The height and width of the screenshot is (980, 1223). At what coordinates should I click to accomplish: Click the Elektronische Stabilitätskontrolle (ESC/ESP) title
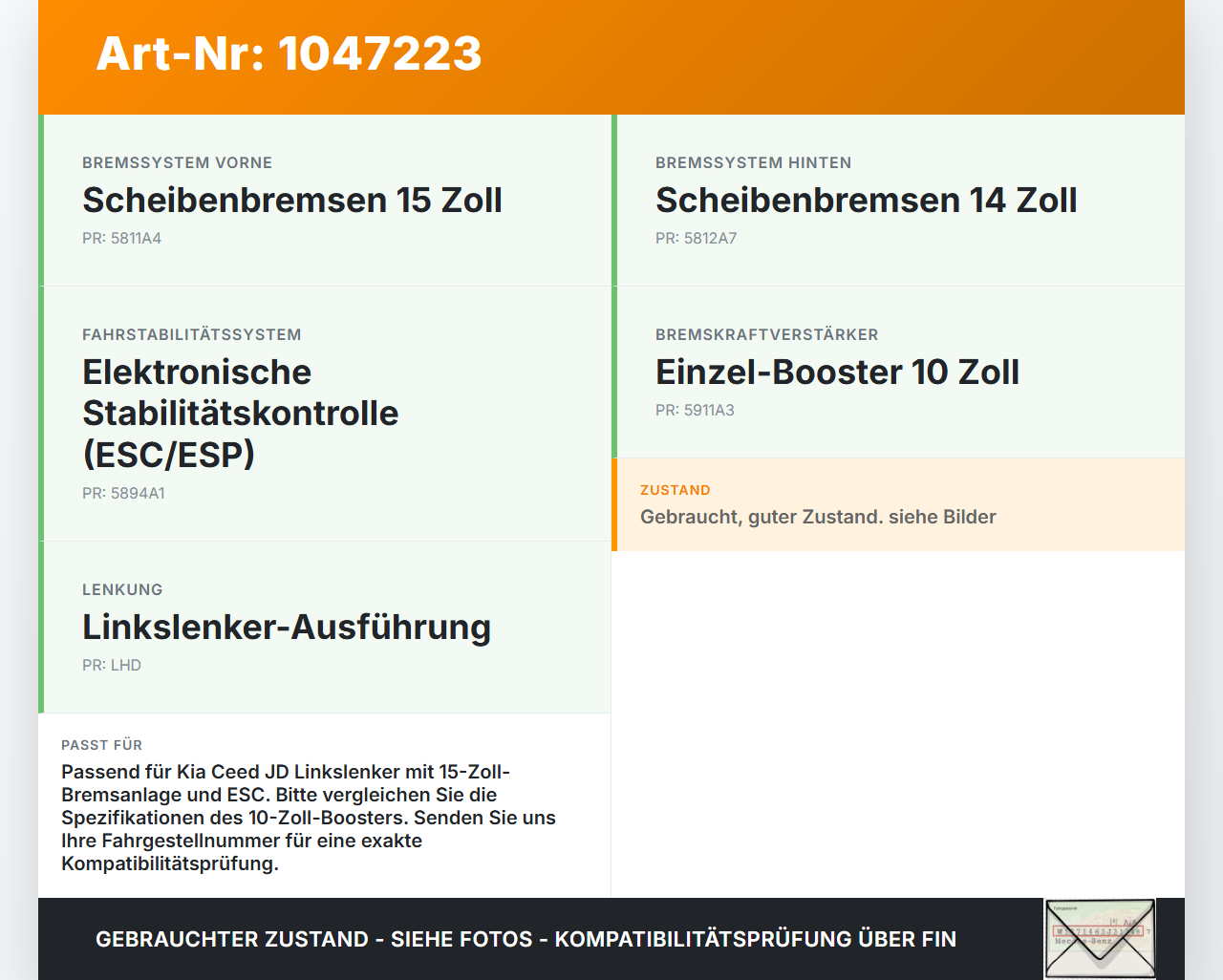(x=241, y=413)
